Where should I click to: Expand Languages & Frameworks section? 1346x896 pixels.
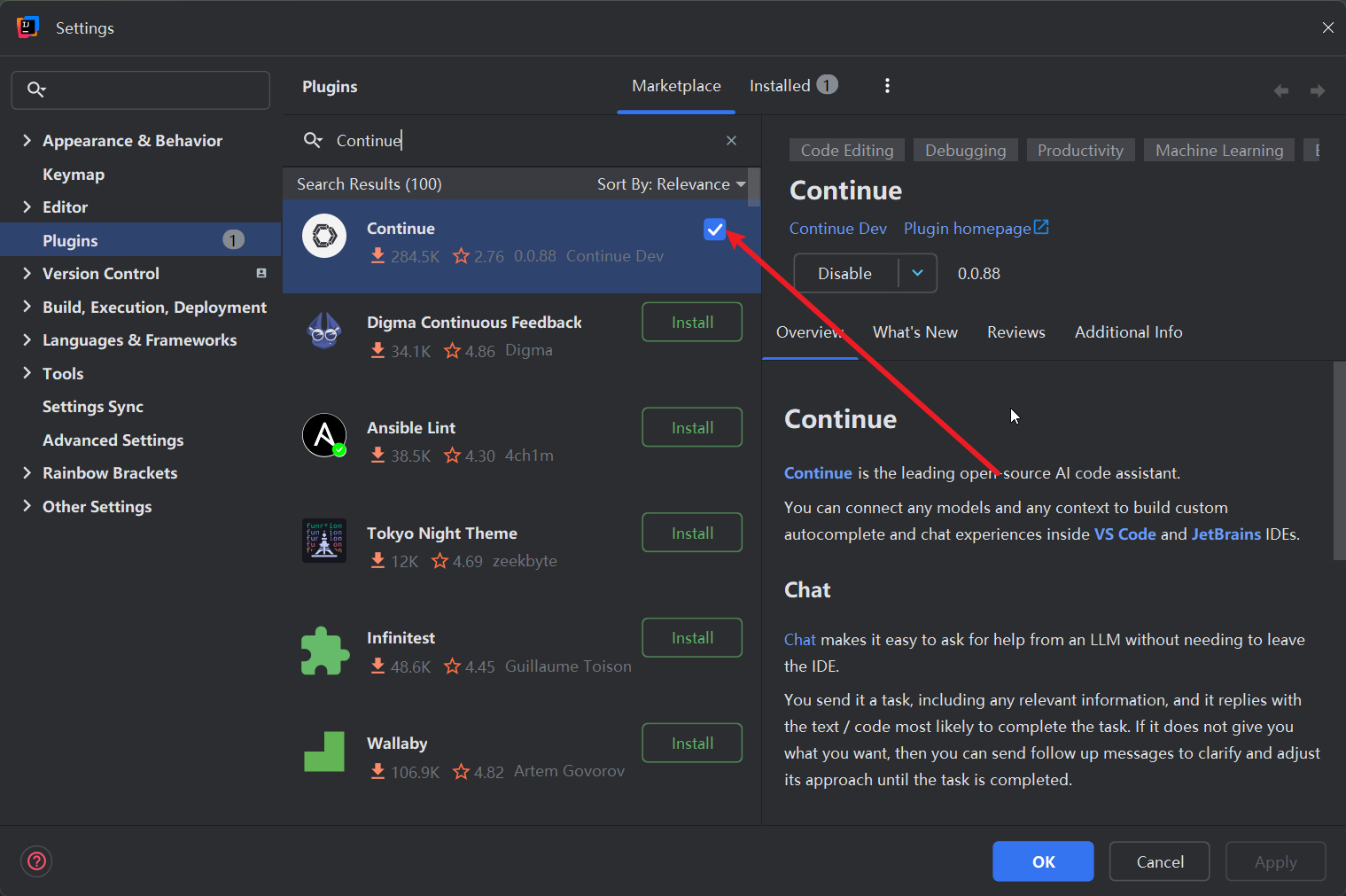[27, 339]
